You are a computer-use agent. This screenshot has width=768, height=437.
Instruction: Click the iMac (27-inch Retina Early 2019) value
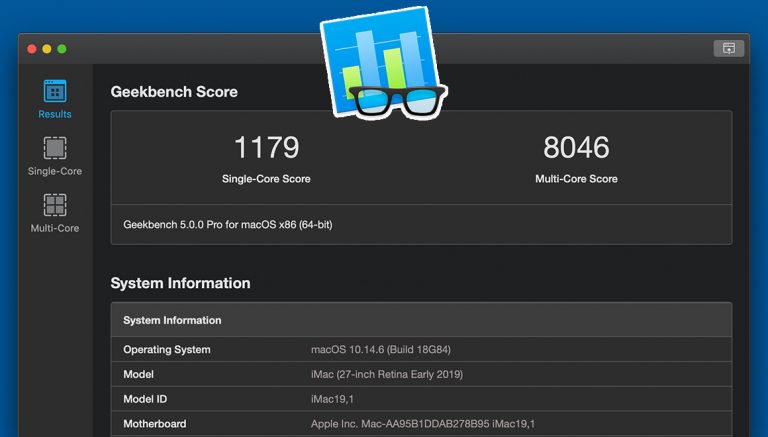(x=386, y=374)
